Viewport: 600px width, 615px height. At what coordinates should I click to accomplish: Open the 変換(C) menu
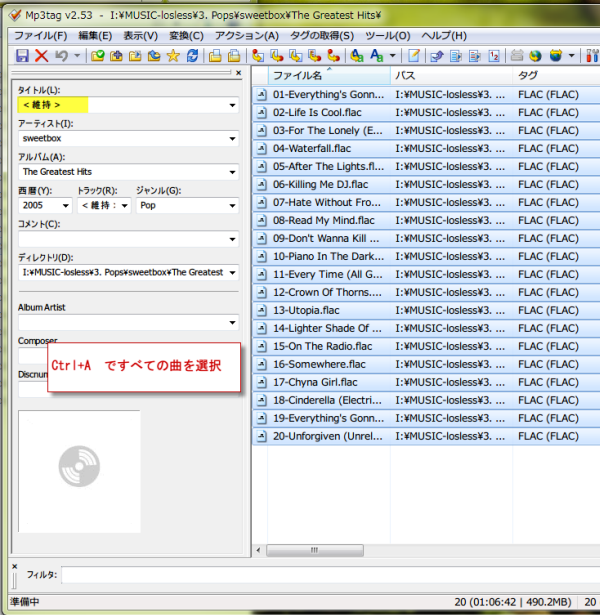[x=186, y=35]
